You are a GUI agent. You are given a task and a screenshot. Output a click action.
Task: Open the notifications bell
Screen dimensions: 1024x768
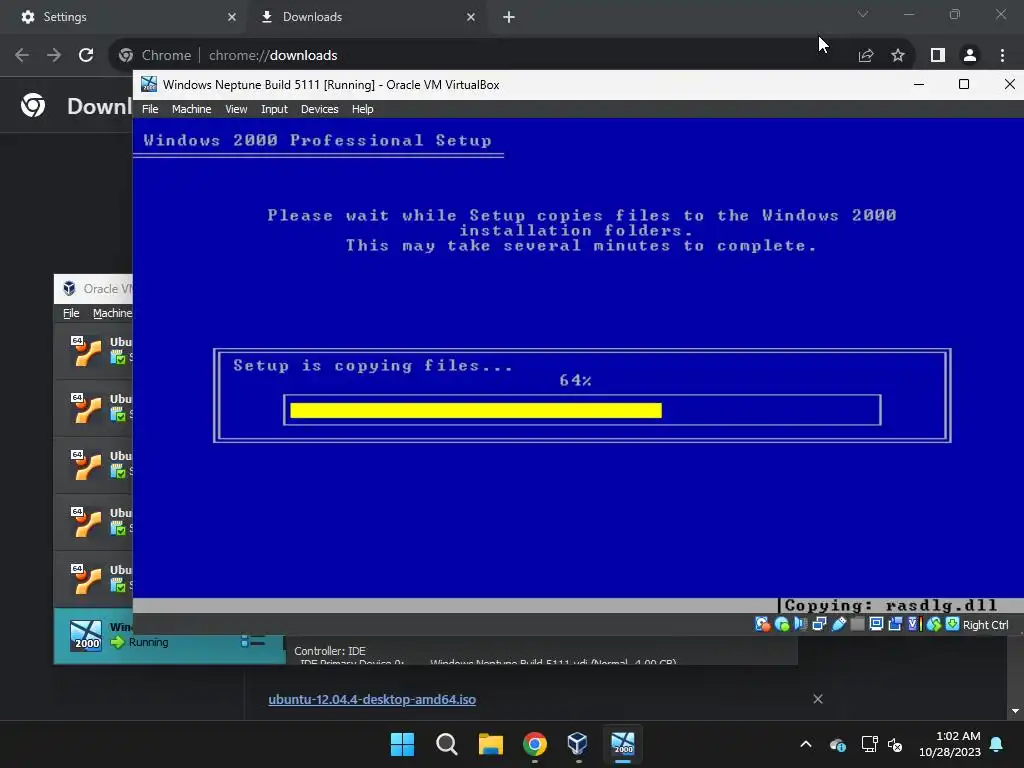[997, 744]
